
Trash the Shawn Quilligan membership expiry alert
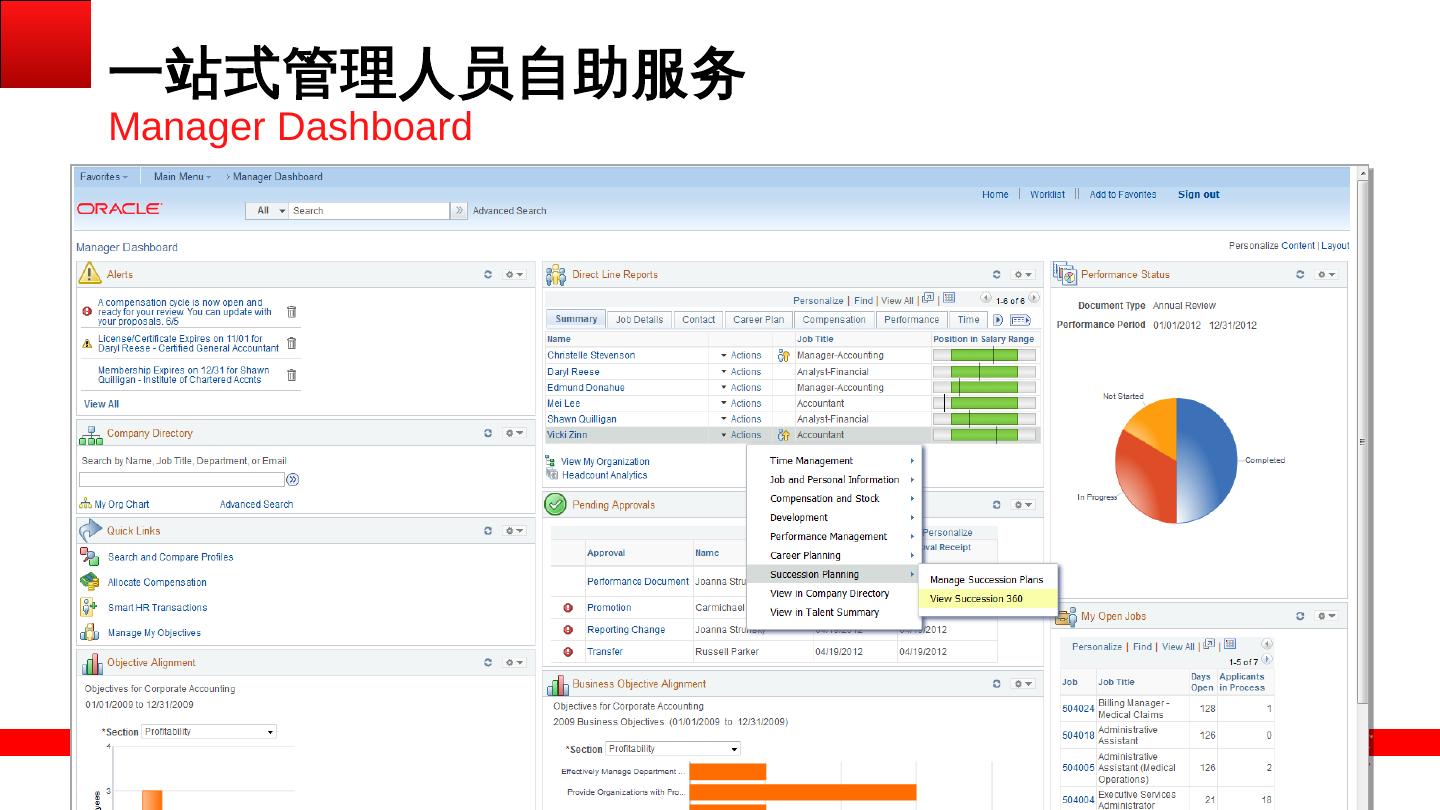tap(291, 375)
